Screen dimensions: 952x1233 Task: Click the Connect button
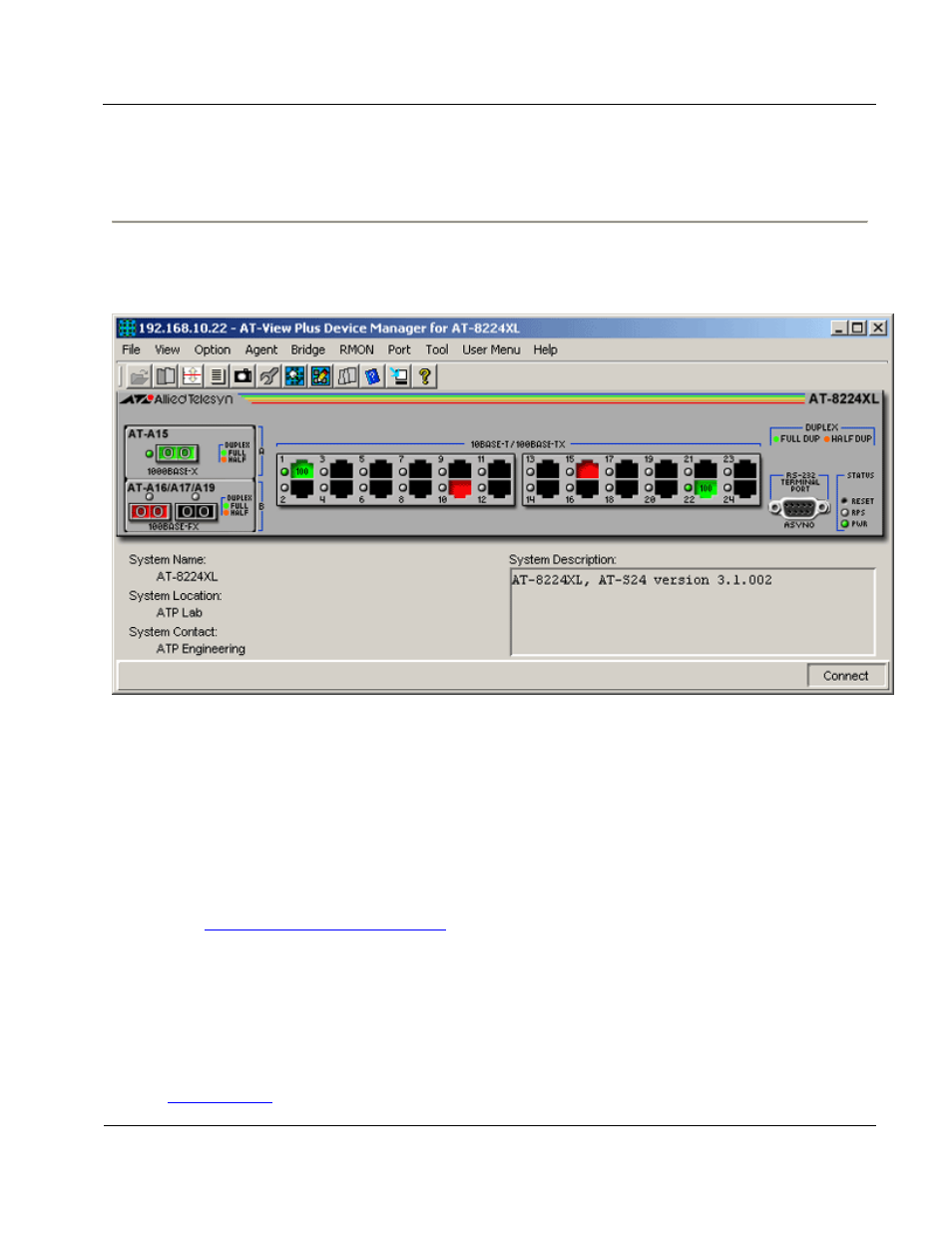pyautogui.click(x=845, y=676)
